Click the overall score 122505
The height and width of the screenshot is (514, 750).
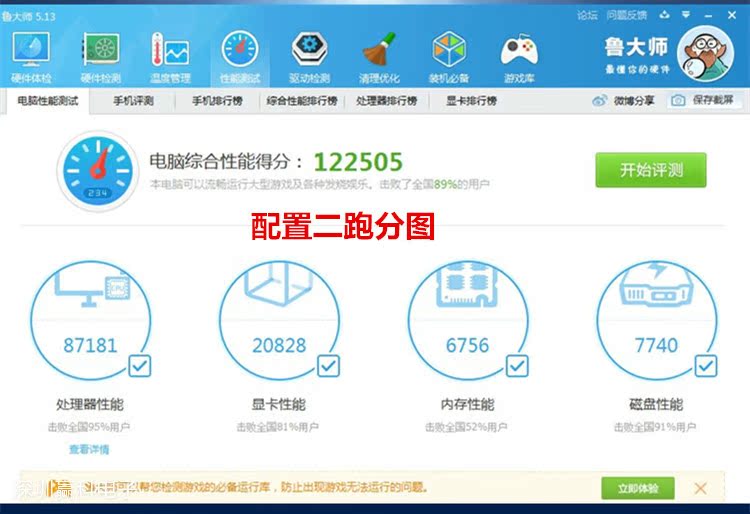[x=358, y=162]
